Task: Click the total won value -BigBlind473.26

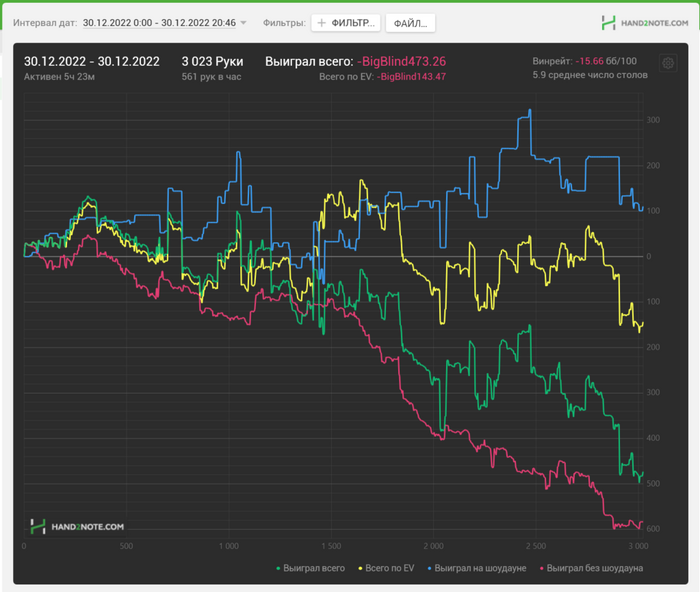Action: pos(401,62)
